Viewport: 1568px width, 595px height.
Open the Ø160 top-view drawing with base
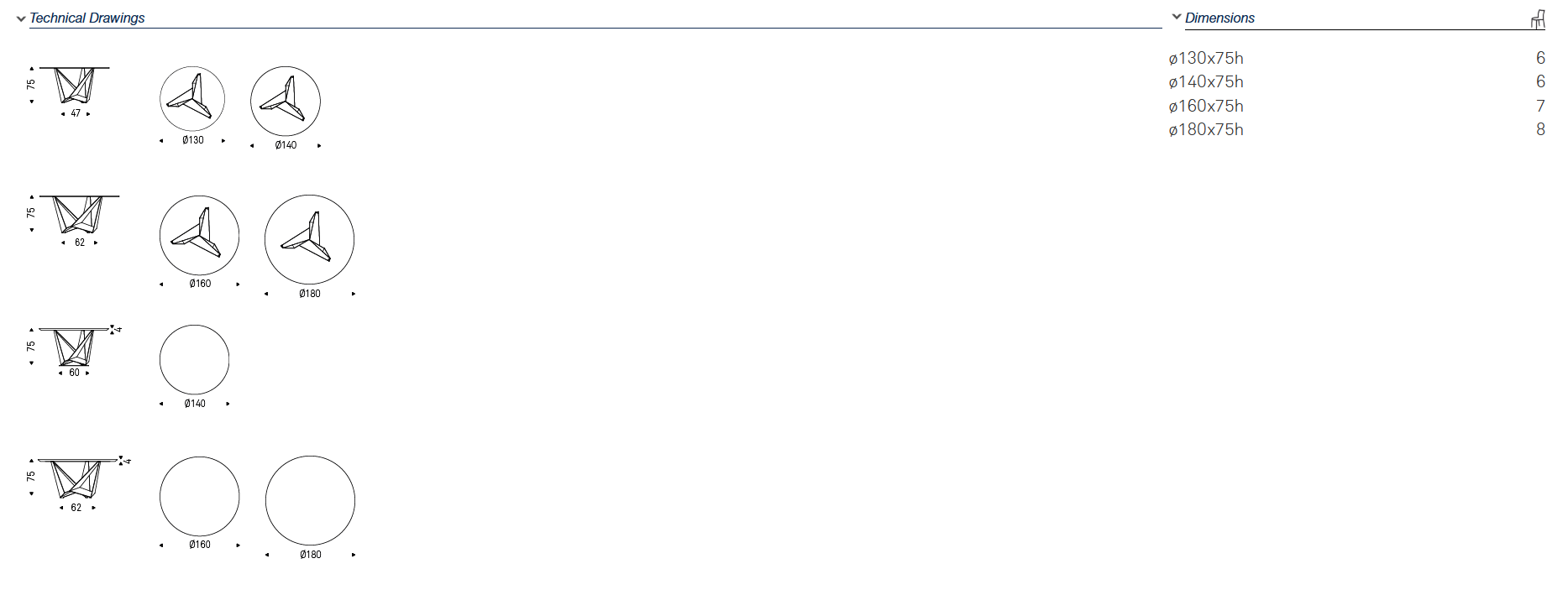199,236
